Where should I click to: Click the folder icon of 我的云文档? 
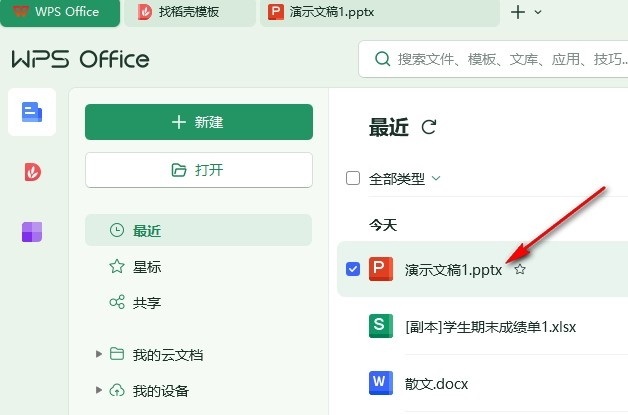117,354
